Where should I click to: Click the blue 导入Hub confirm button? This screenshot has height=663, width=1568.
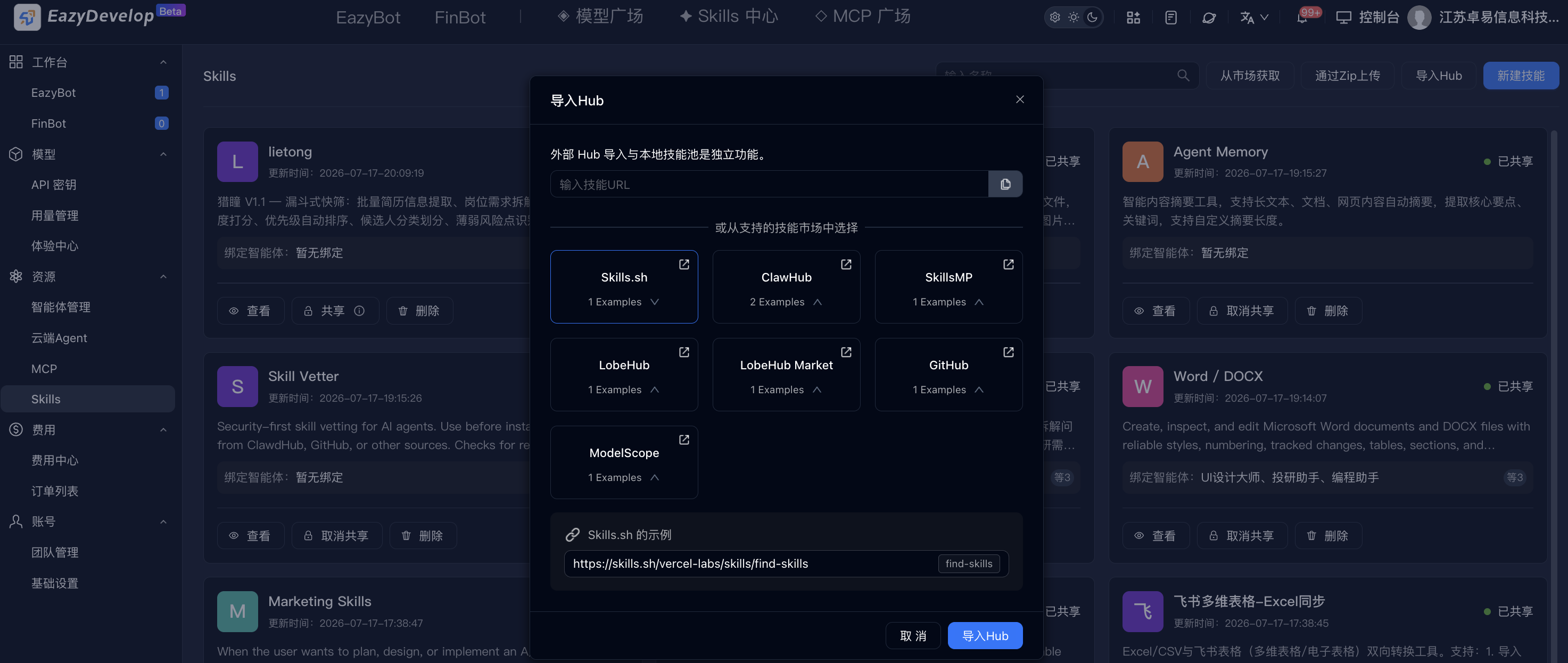(985, 636)
